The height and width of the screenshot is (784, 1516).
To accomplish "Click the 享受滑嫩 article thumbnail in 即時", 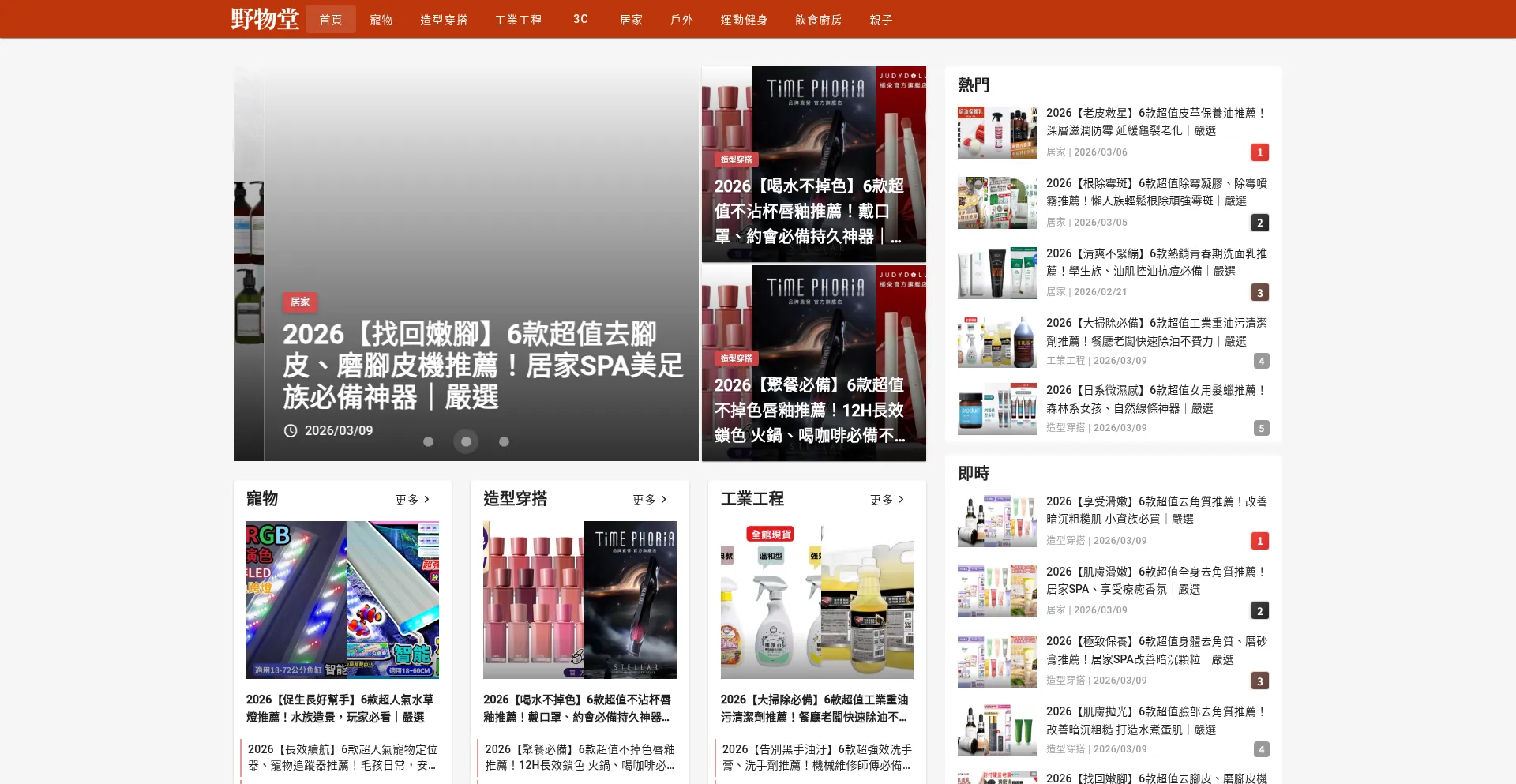I will (997, 521).
